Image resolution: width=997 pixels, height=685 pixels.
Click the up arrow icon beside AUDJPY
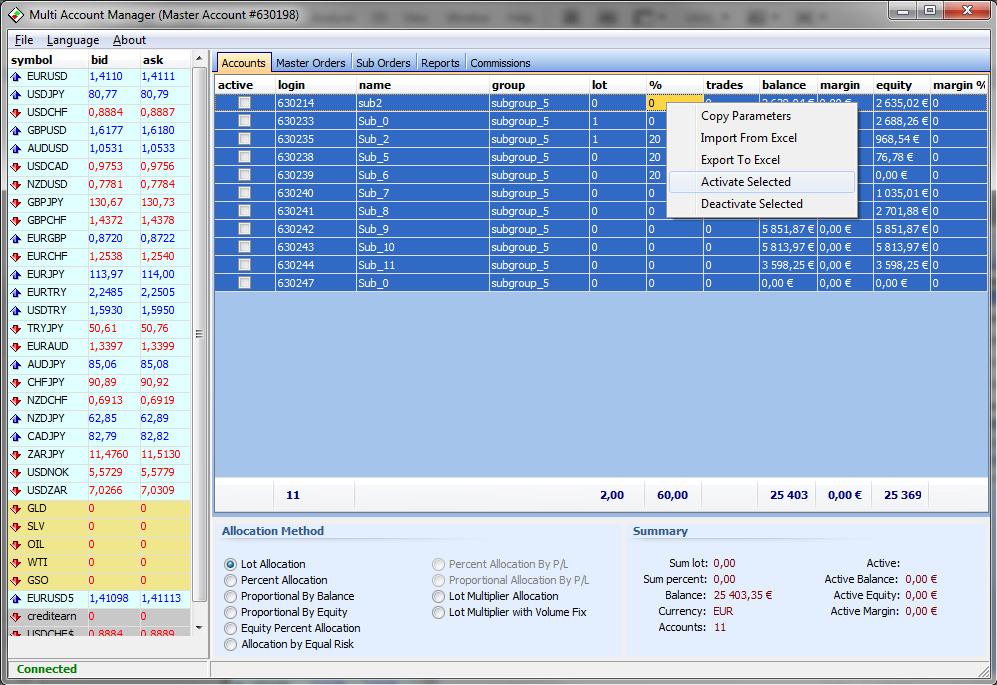click(x=16, y=364)
